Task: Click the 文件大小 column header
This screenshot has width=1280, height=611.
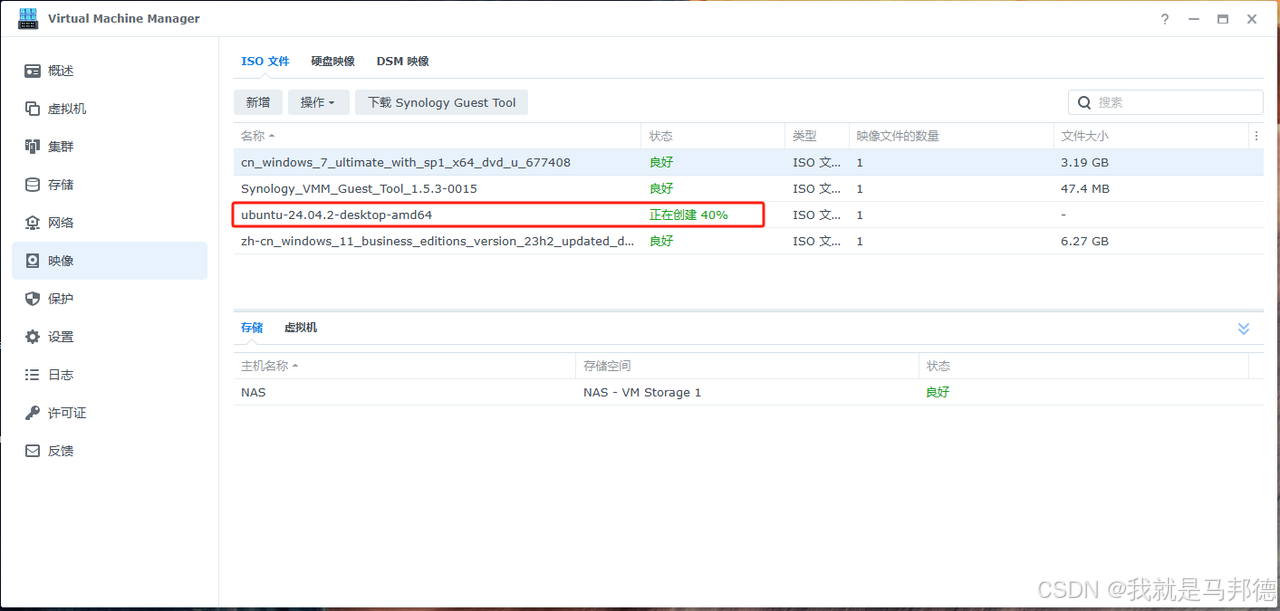Action: tap(1151, 136)
